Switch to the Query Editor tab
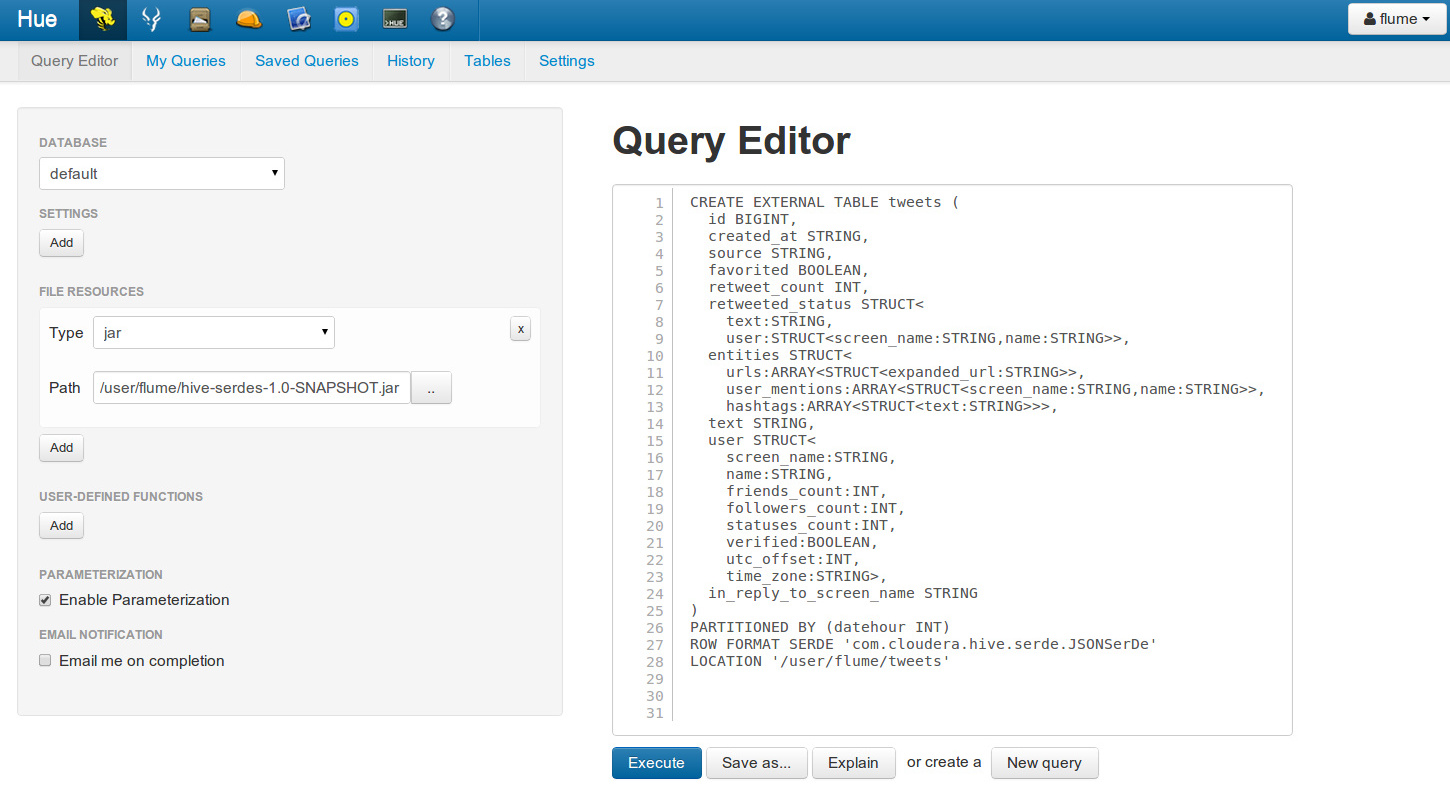 pos(74,61)
